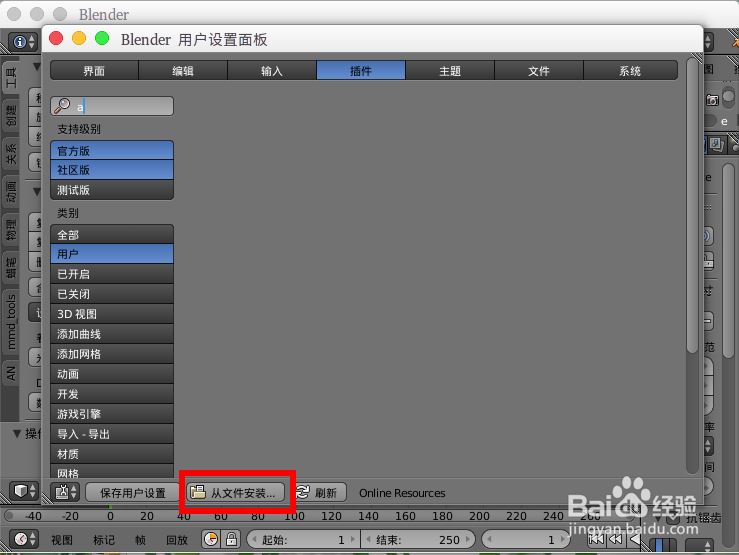739x555 pixels.
Task: Click the timeline ruler at frame 120
Action: 331,516
